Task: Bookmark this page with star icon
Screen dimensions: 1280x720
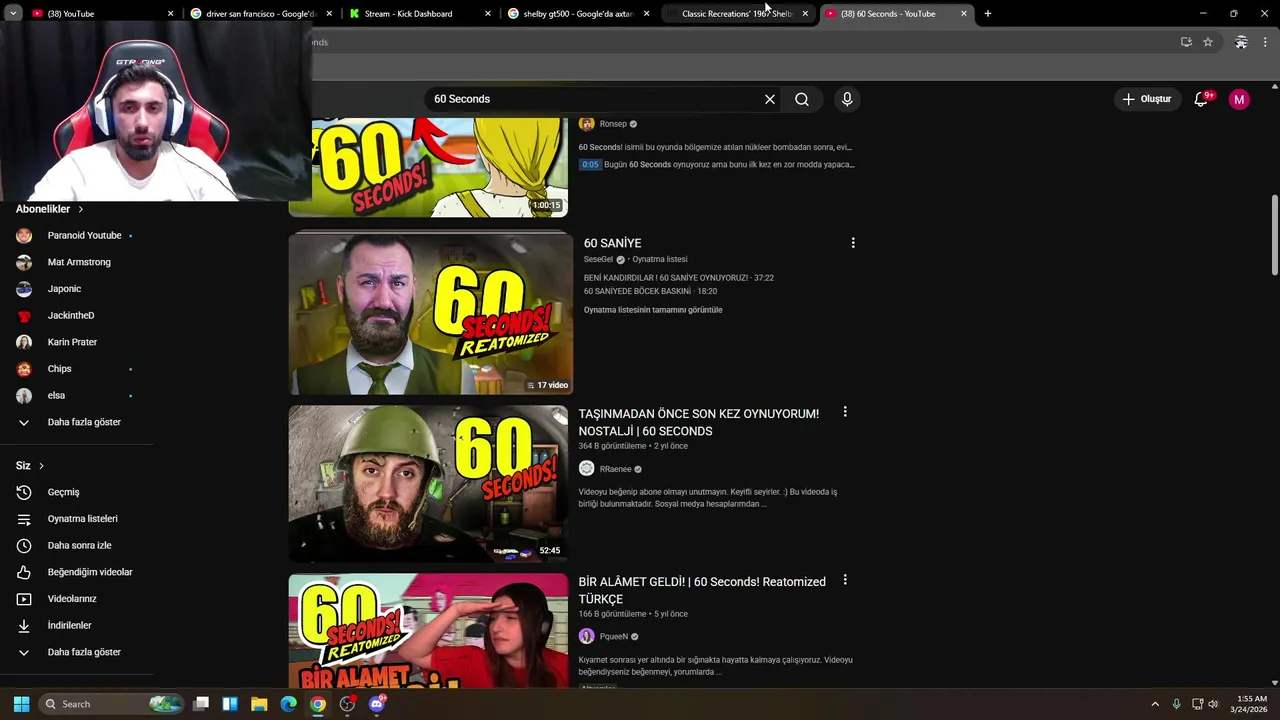Action: 1208,42
